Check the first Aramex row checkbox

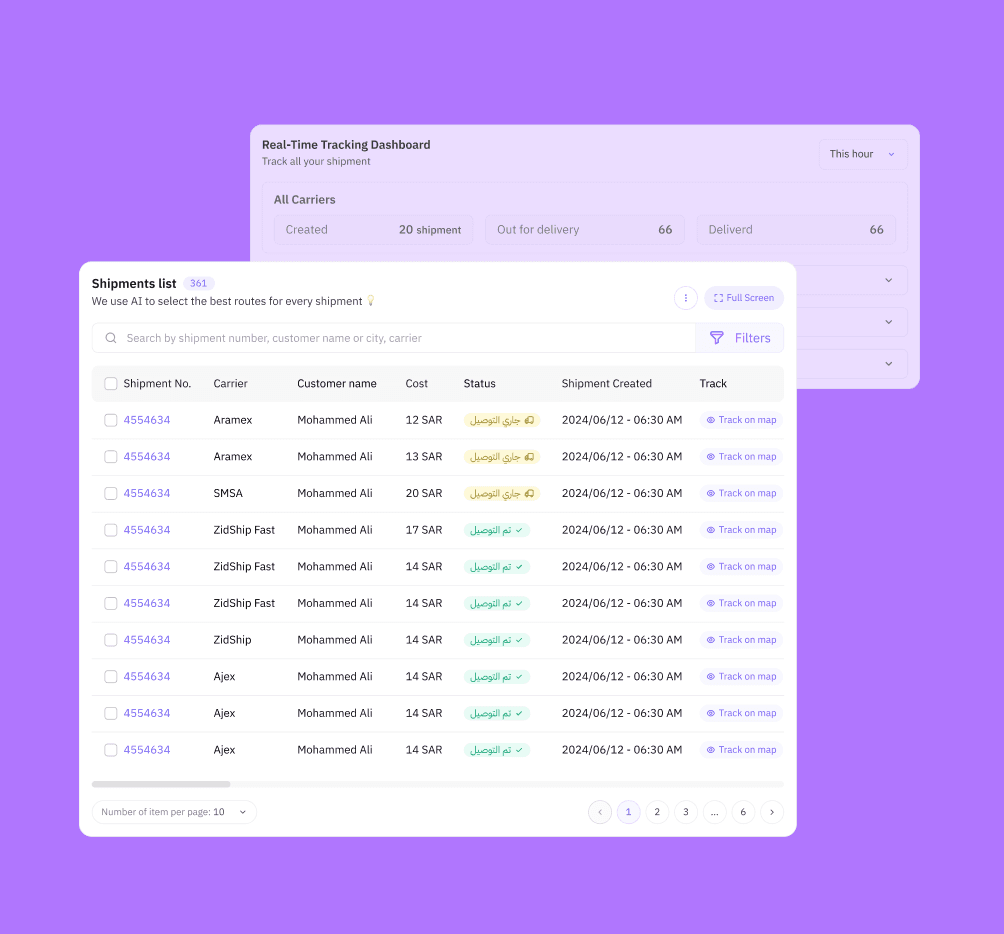coord(111,420)
